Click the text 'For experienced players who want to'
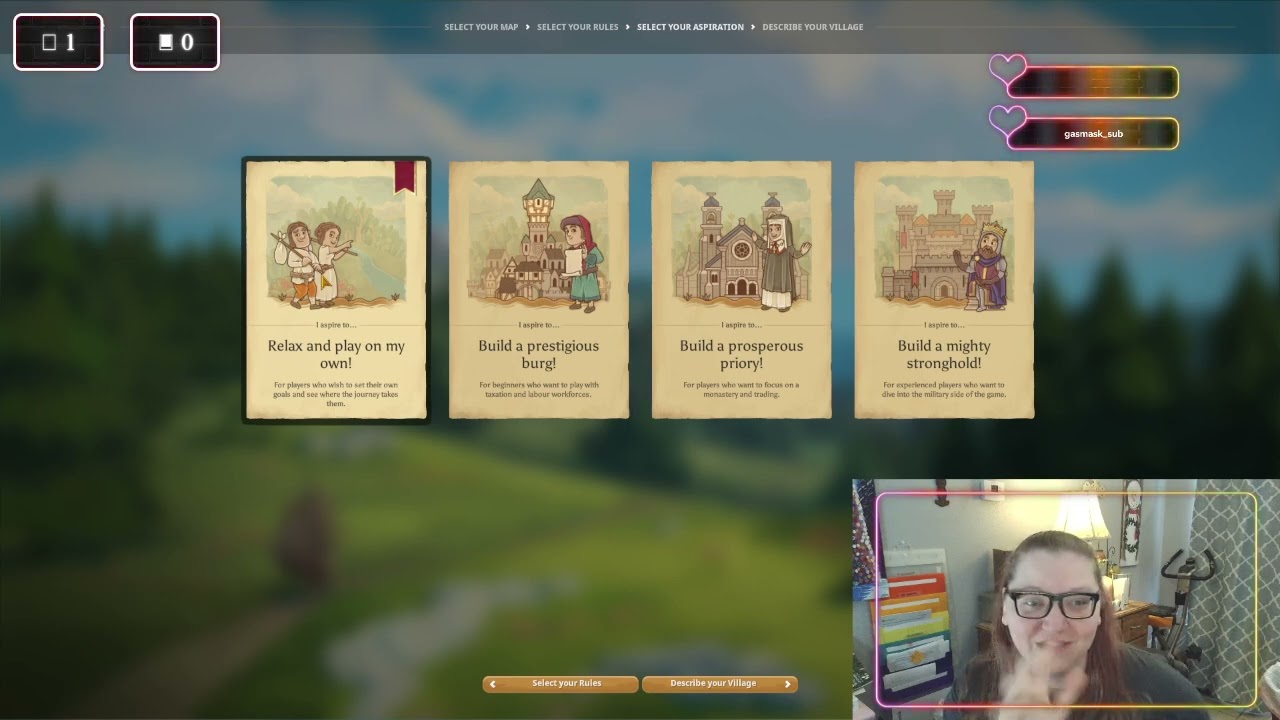This screenshot has width=1280, height=720. (x=944, y=389)
